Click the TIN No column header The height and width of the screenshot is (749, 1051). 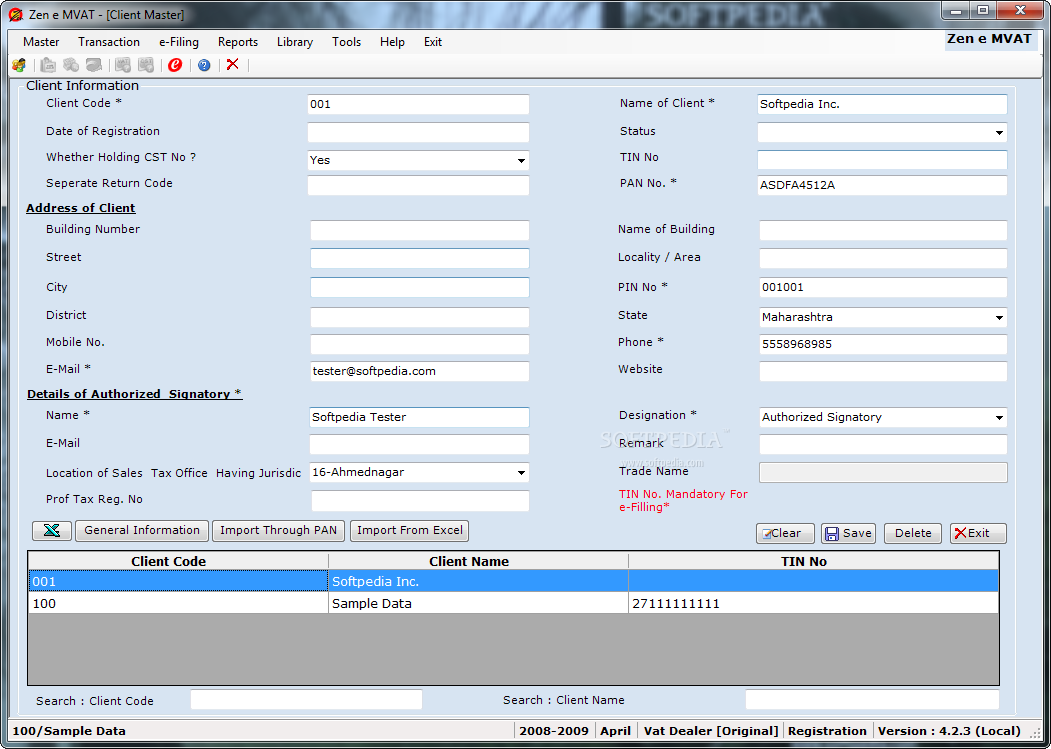click(813, 561)
